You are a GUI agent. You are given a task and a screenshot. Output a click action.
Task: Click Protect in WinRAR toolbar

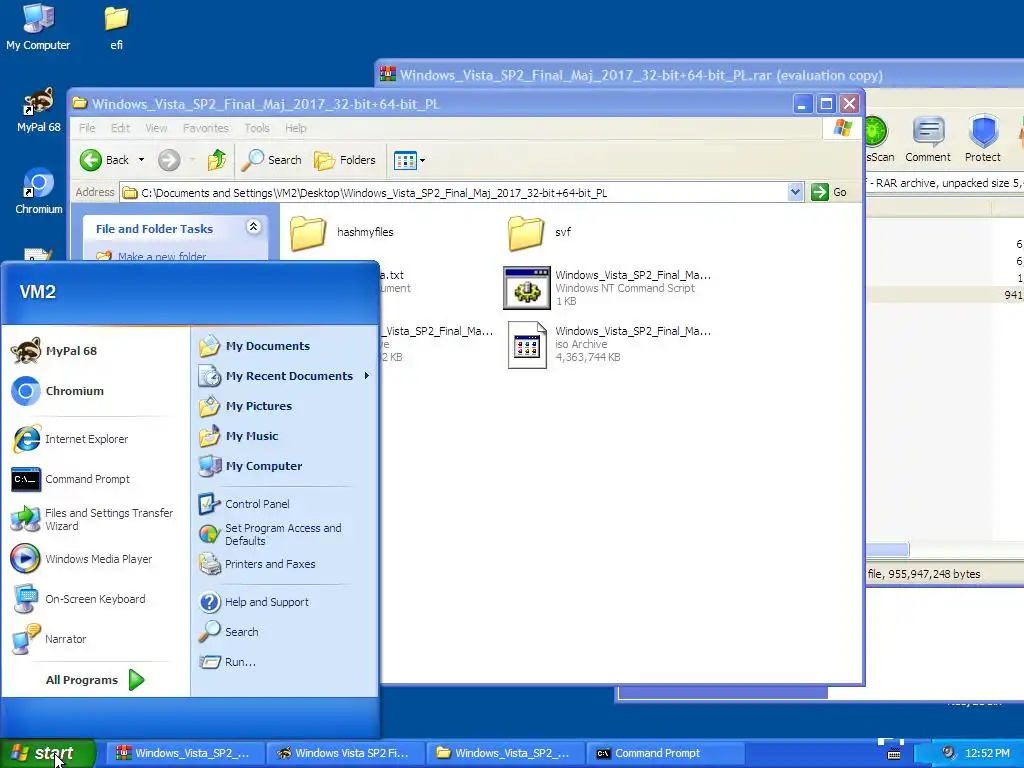982,139
